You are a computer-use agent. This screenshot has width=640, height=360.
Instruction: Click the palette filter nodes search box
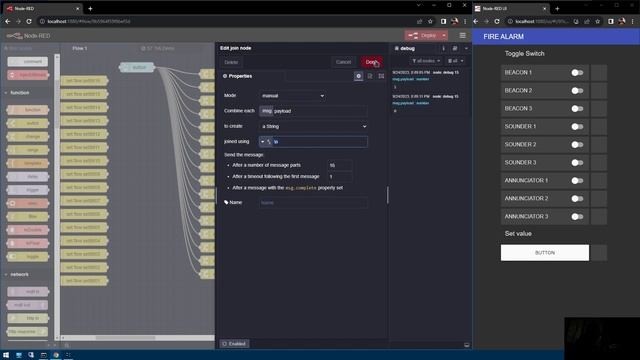28,48
